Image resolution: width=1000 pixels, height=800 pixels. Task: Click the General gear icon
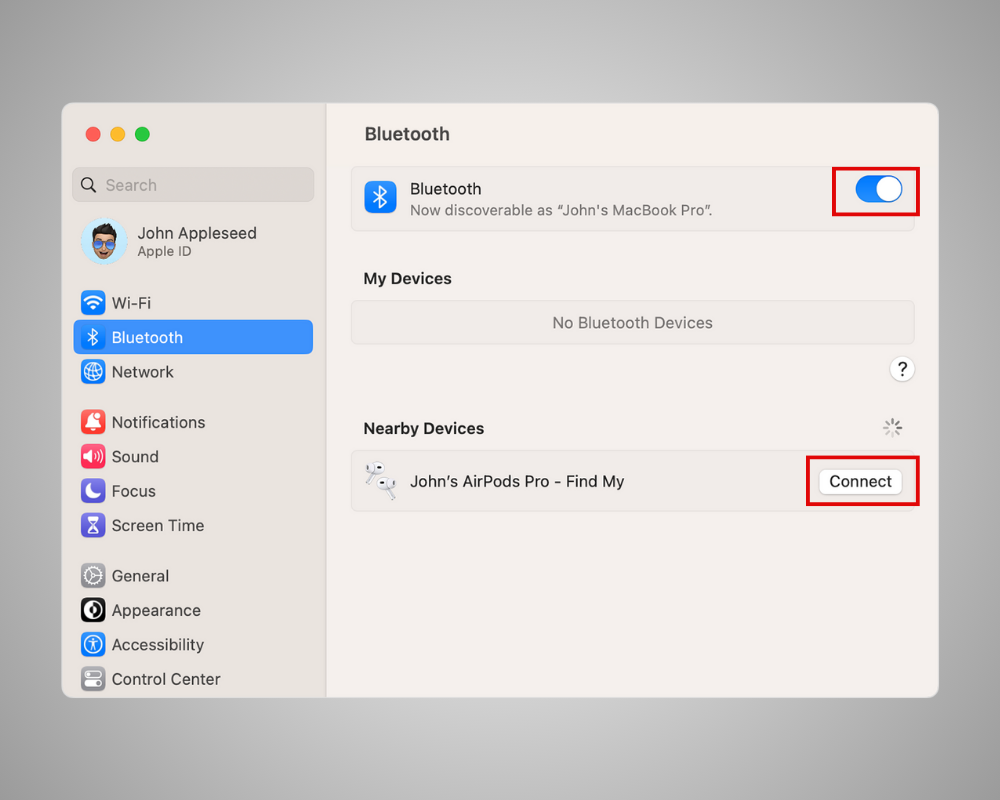93,575
